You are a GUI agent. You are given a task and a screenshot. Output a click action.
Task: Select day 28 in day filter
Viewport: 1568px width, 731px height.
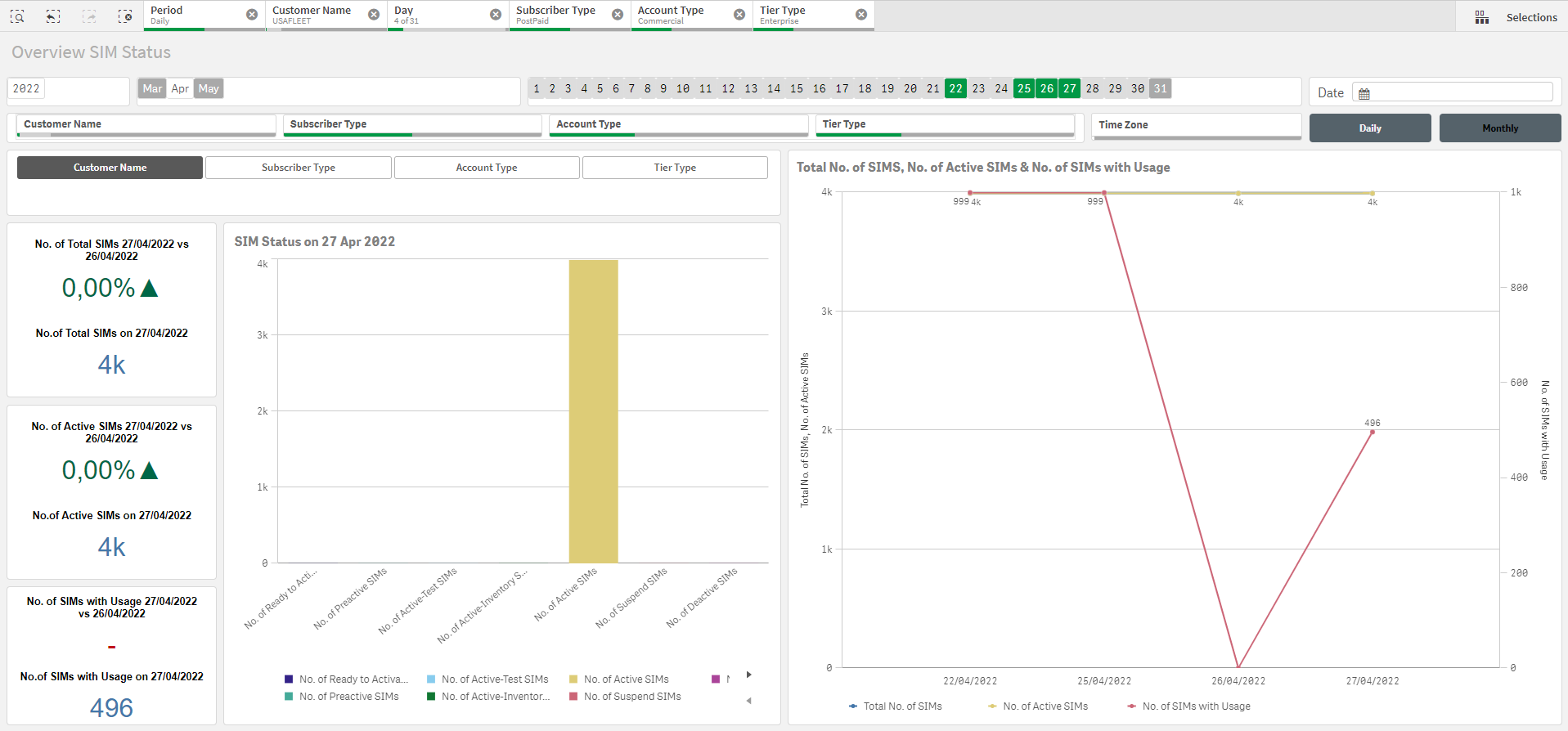click(x=1092, y=88)
